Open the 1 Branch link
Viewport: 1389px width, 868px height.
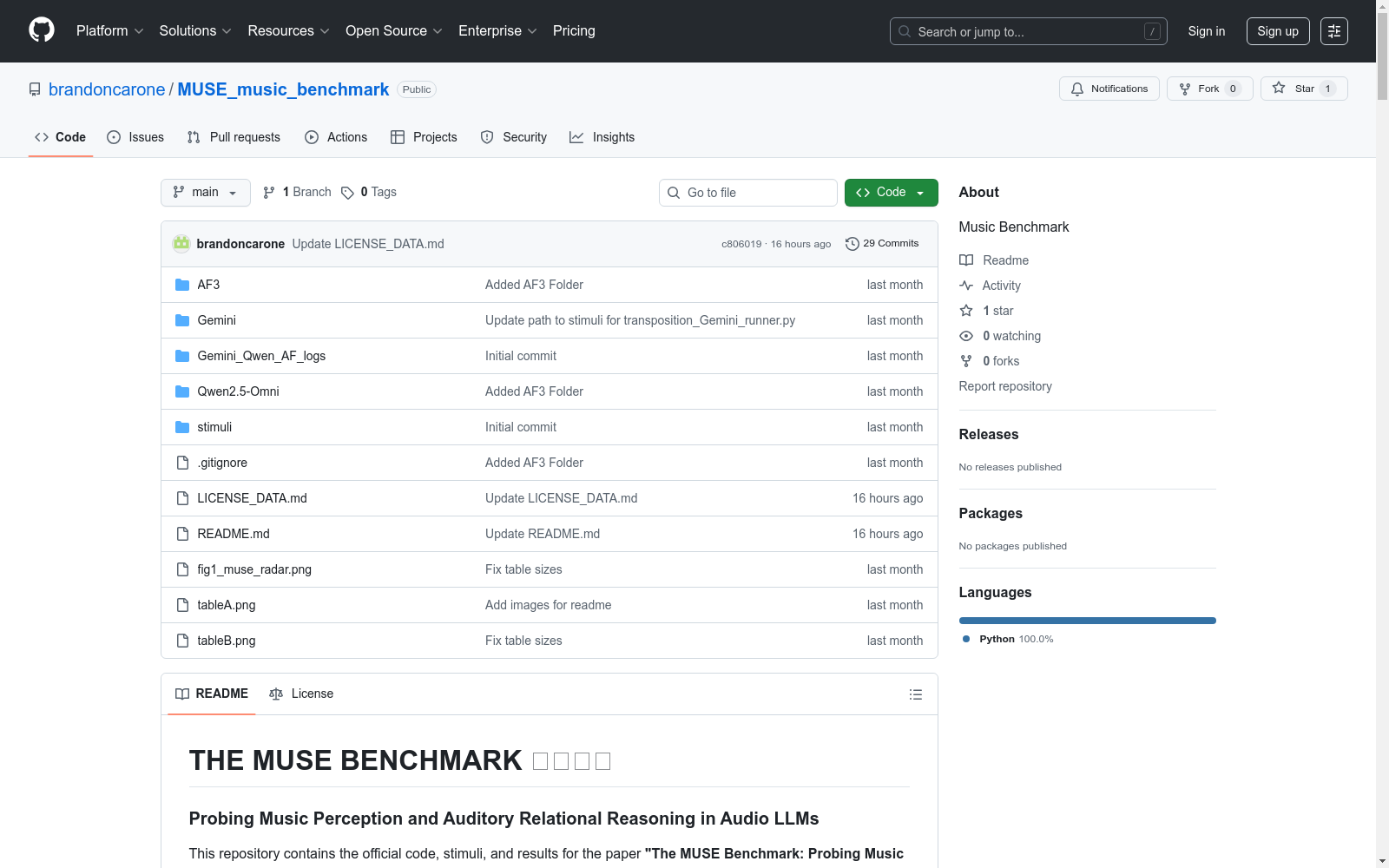click(297, 193)
